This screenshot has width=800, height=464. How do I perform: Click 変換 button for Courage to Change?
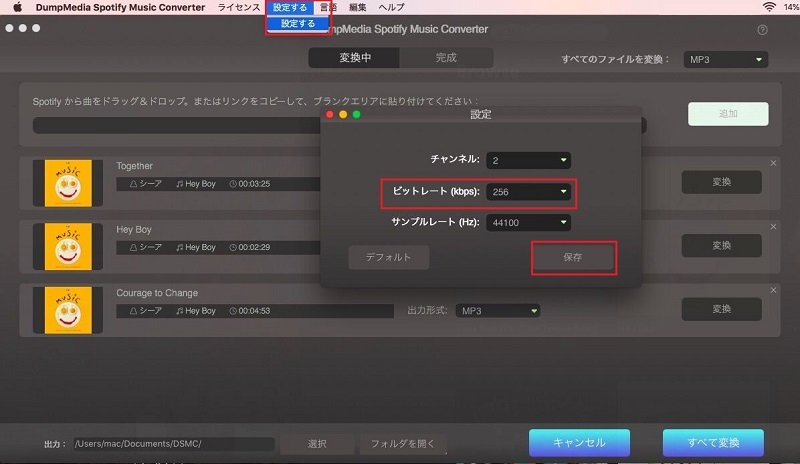click(721, 309)
